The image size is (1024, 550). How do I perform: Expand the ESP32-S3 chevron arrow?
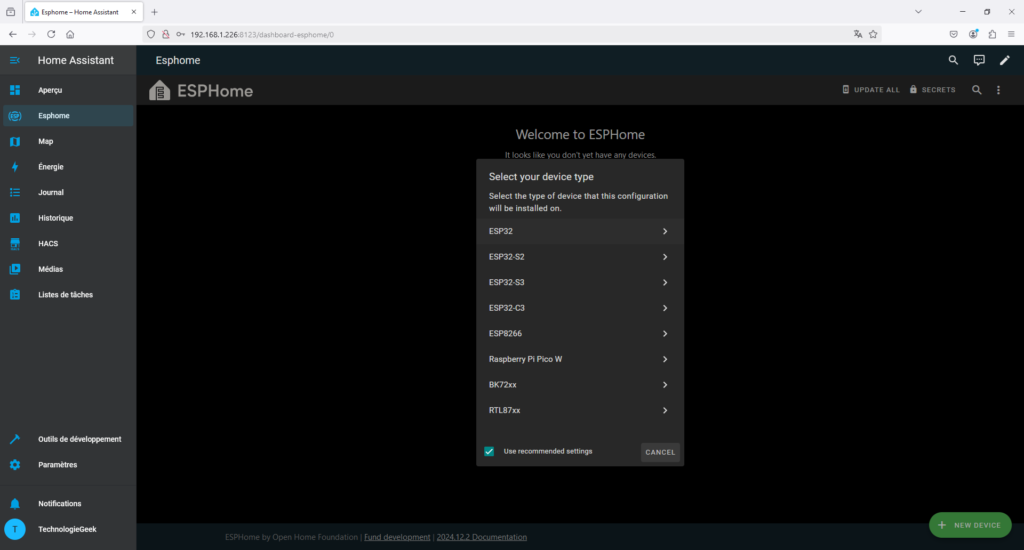click(665, 282)
